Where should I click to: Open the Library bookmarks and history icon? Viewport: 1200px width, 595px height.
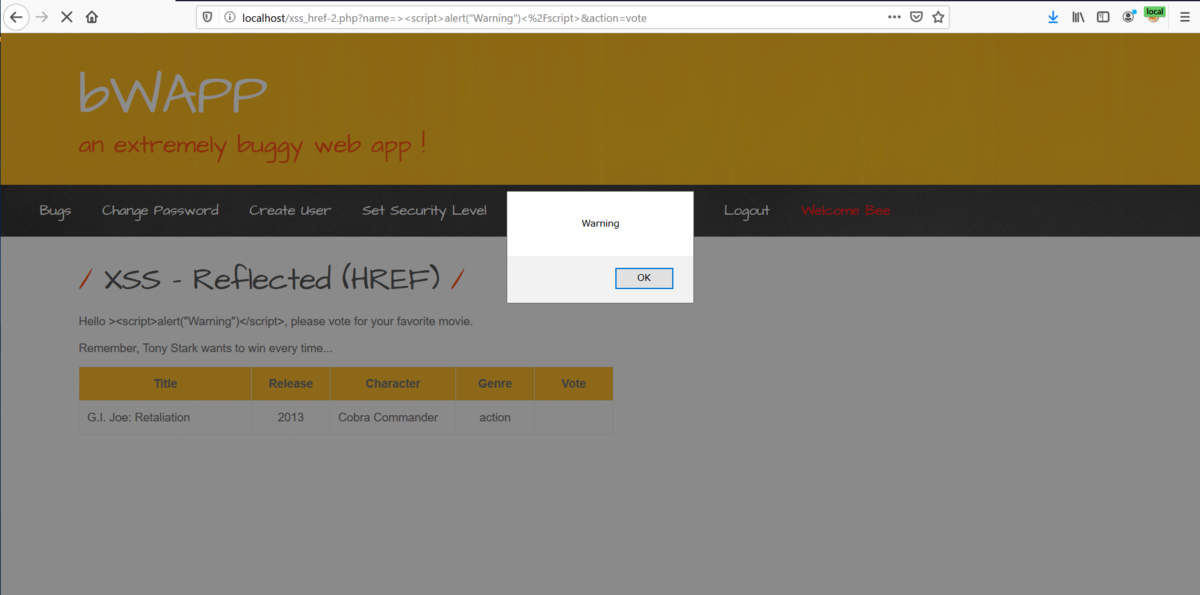(x=1078, y=17)
